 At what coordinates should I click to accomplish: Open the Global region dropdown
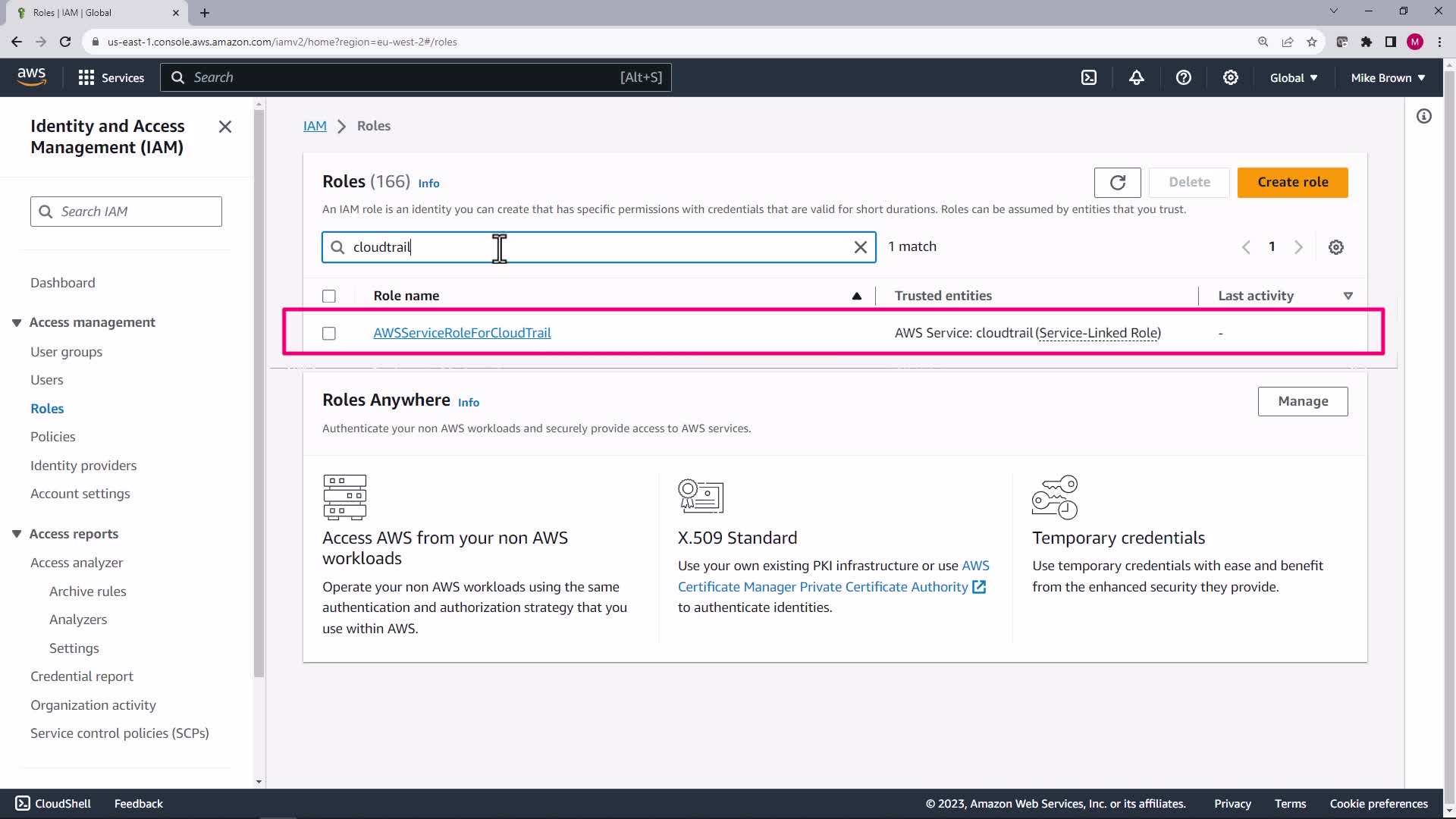[1293, 77]
